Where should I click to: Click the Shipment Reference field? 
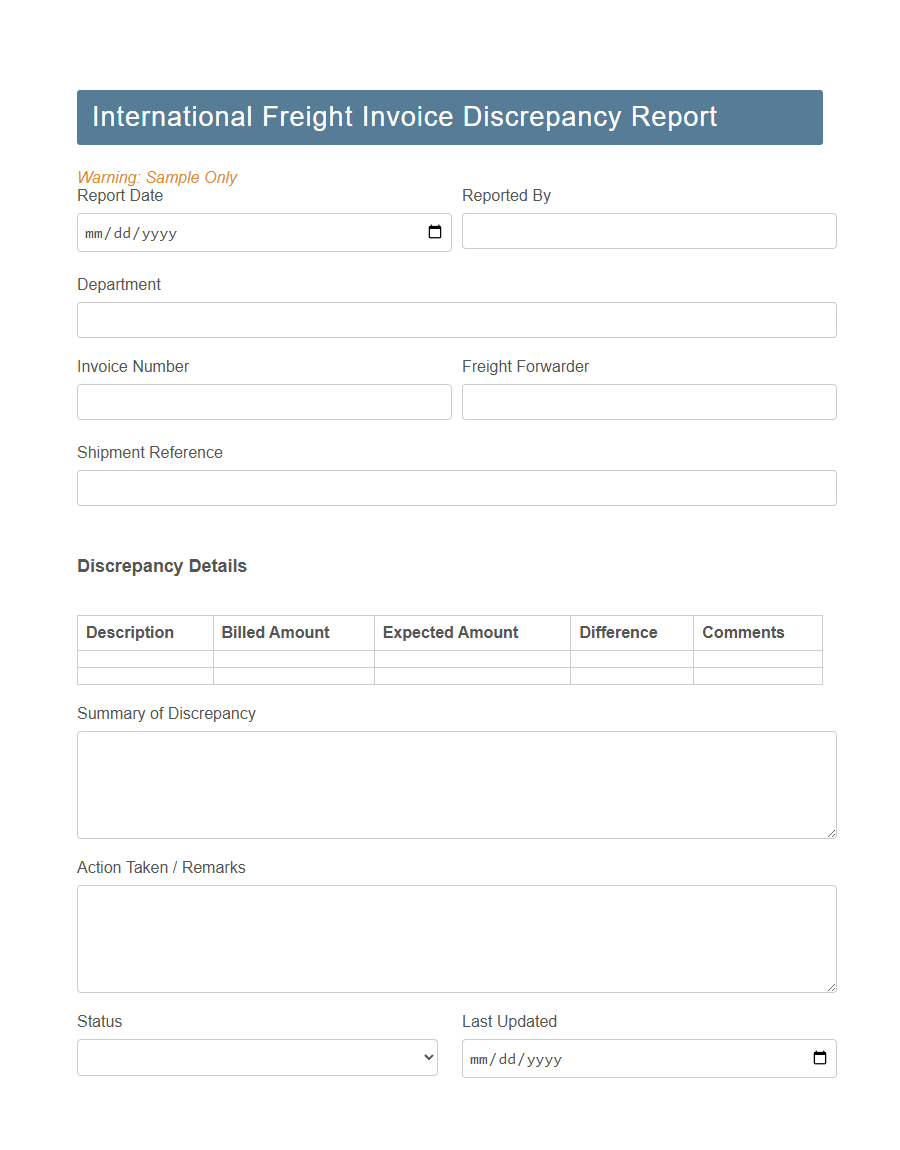pos(456,488)
